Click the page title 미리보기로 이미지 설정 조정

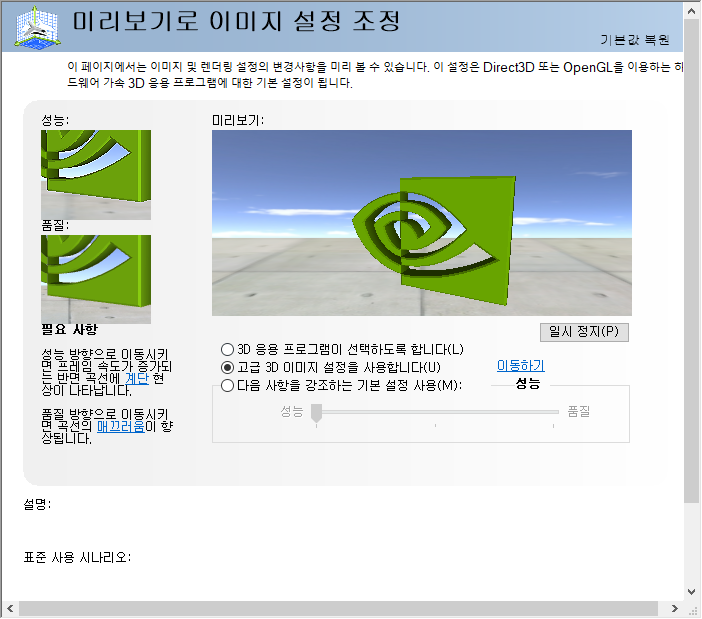236,21
